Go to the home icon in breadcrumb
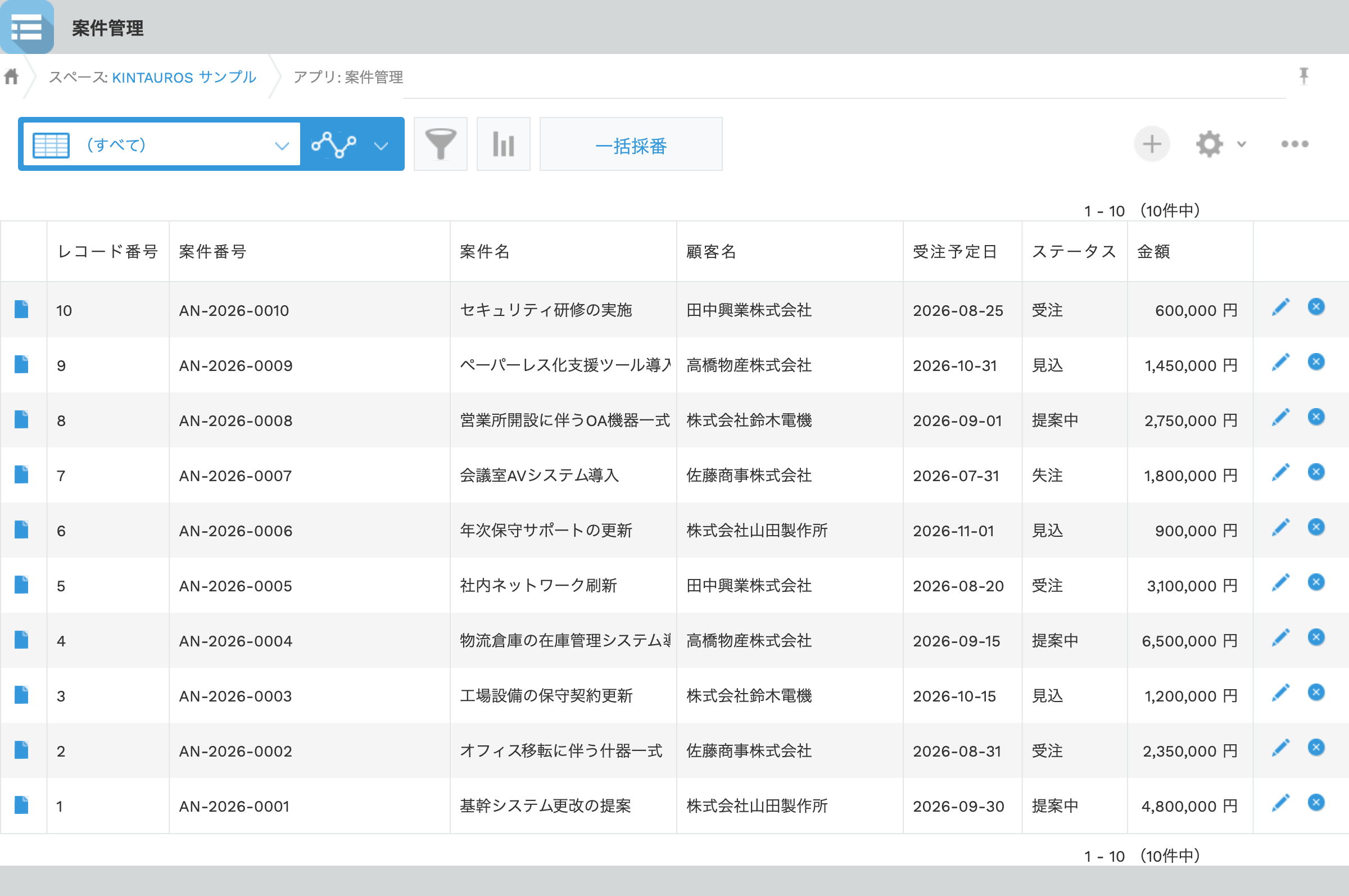Screen dimensions: 1349x896 [11, 76]
